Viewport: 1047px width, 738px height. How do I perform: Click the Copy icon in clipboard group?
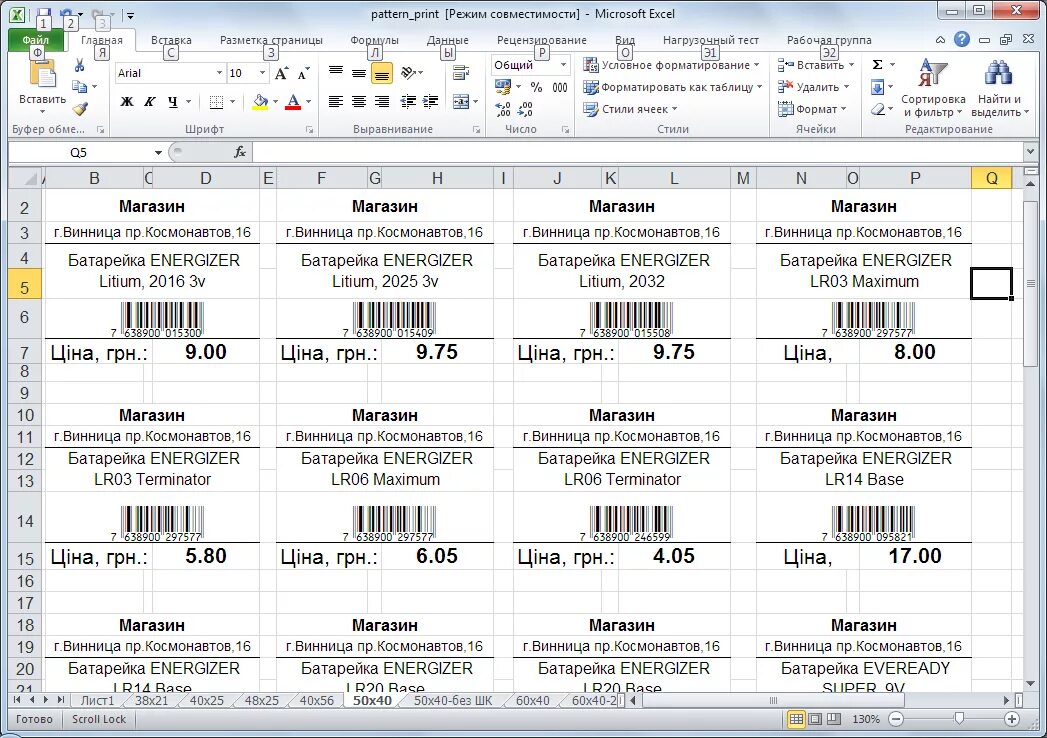pyautogui.click(x=79, y=87)
